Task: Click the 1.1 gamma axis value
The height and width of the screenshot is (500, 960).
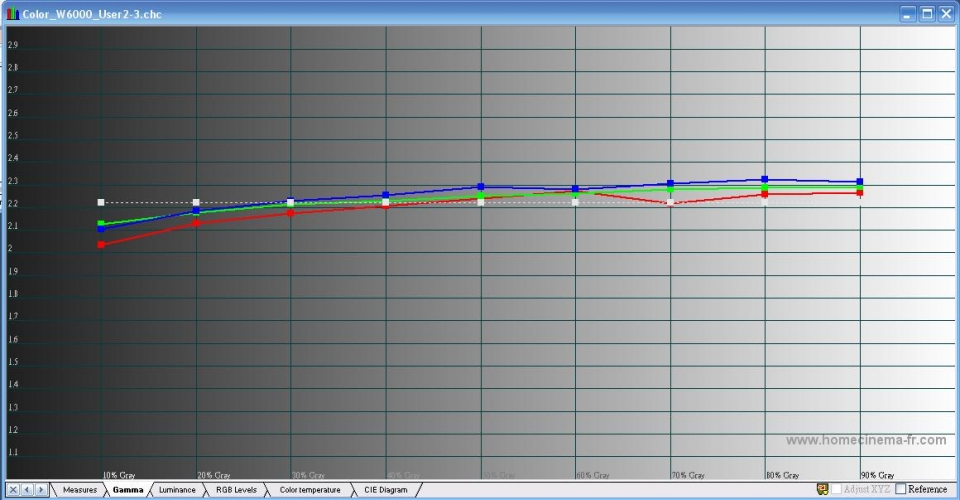Action: coord(13,452)
